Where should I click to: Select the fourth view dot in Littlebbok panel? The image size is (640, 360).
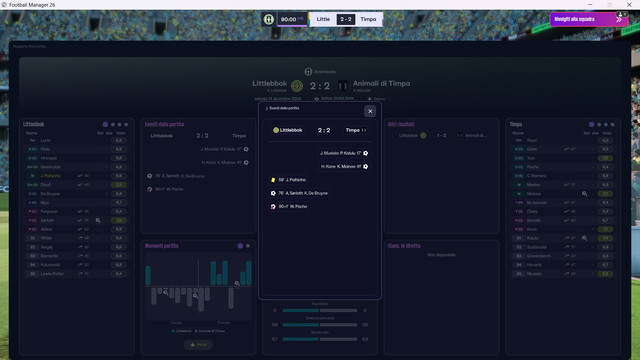tap(126, 124)
